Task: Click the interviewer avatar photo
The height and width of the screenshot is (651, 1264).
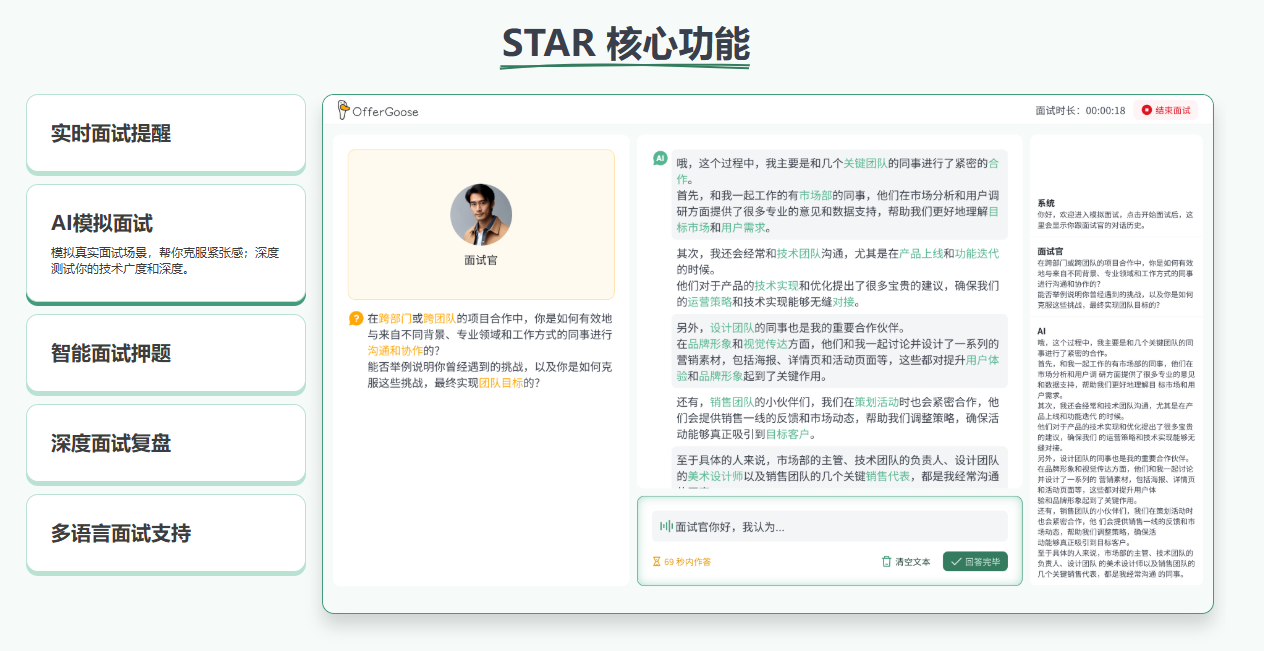Action: [481, 215]
